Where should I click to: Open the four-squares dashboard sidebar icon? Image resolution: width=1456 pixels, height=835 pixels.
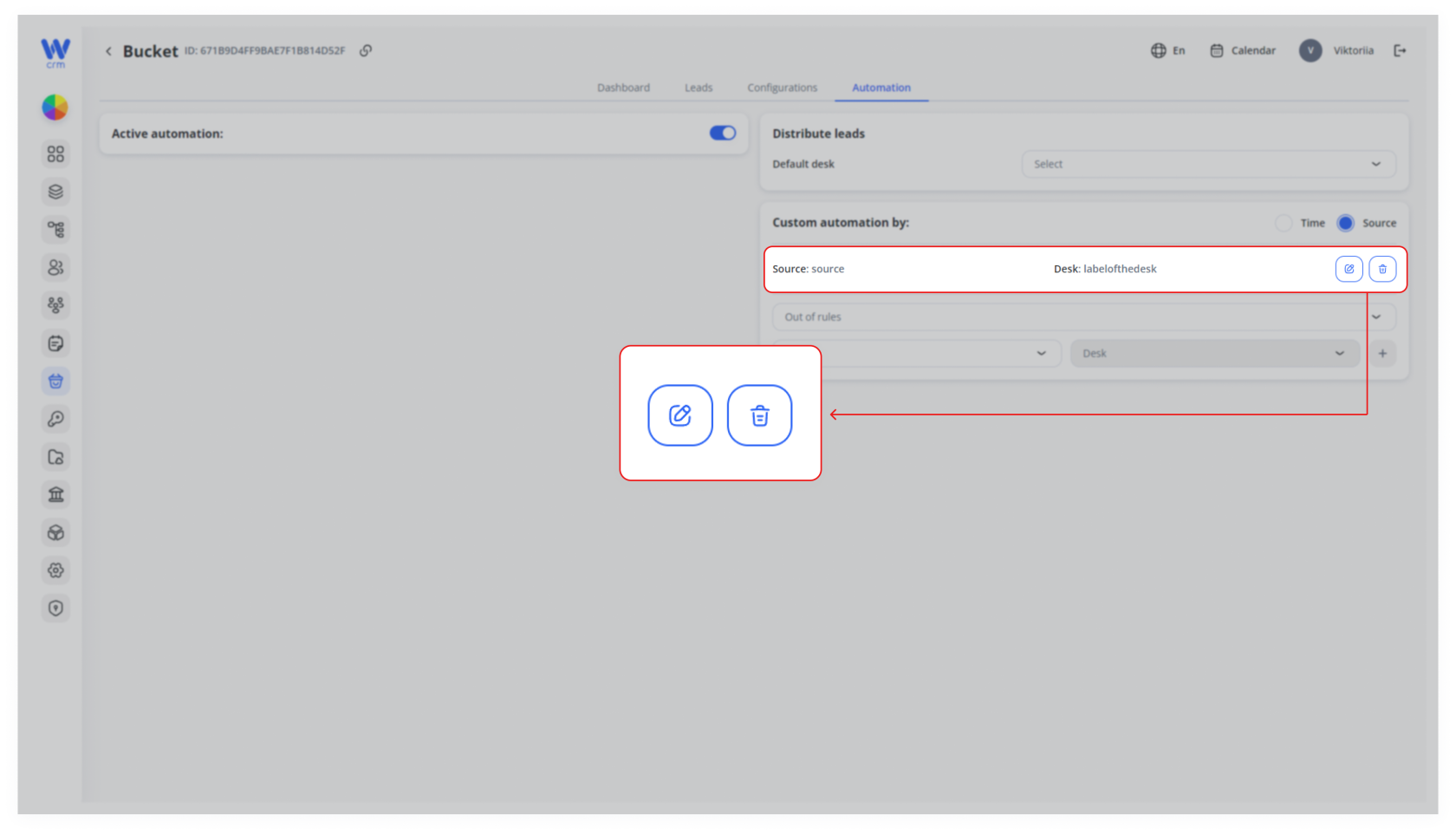(x=55, y=154)
